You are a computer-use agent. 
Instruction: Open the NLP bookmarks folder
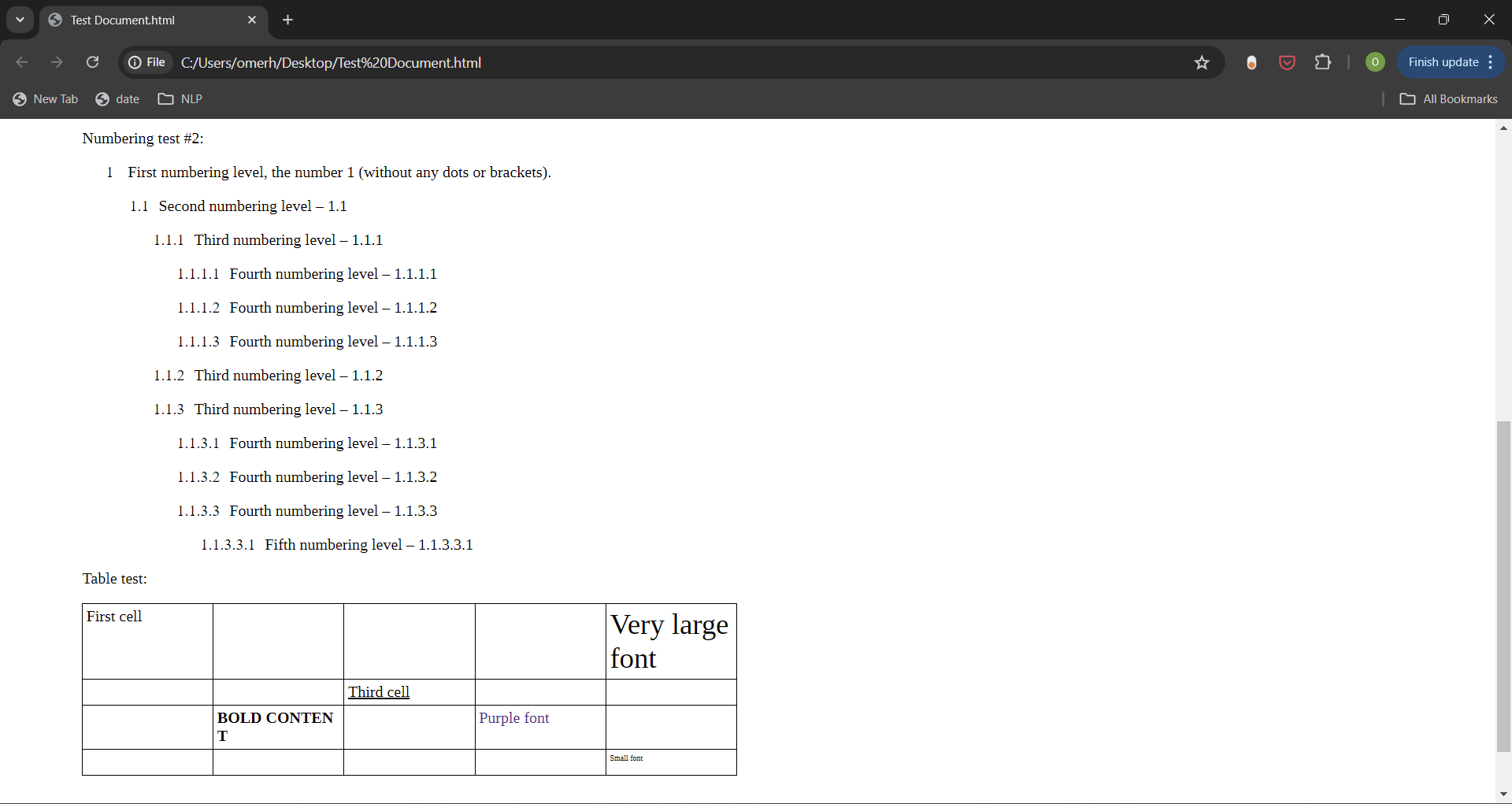coord(180,99)
